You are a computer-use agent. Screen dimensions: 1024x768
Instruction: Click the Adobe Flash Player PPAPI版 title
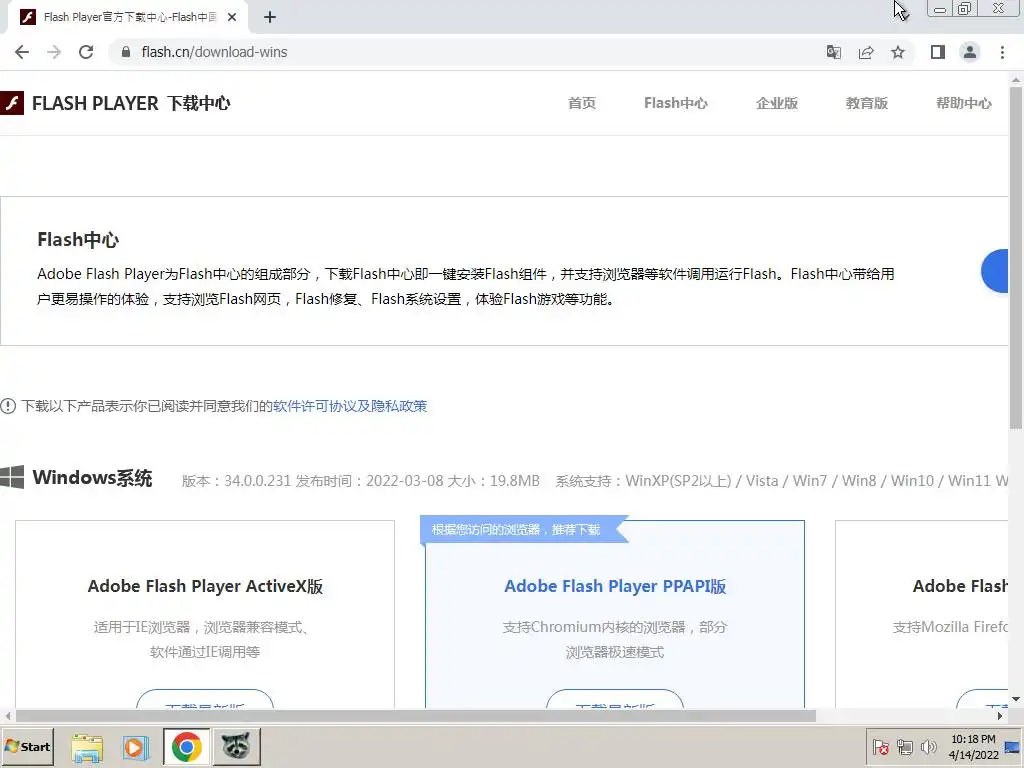(615, 586)
